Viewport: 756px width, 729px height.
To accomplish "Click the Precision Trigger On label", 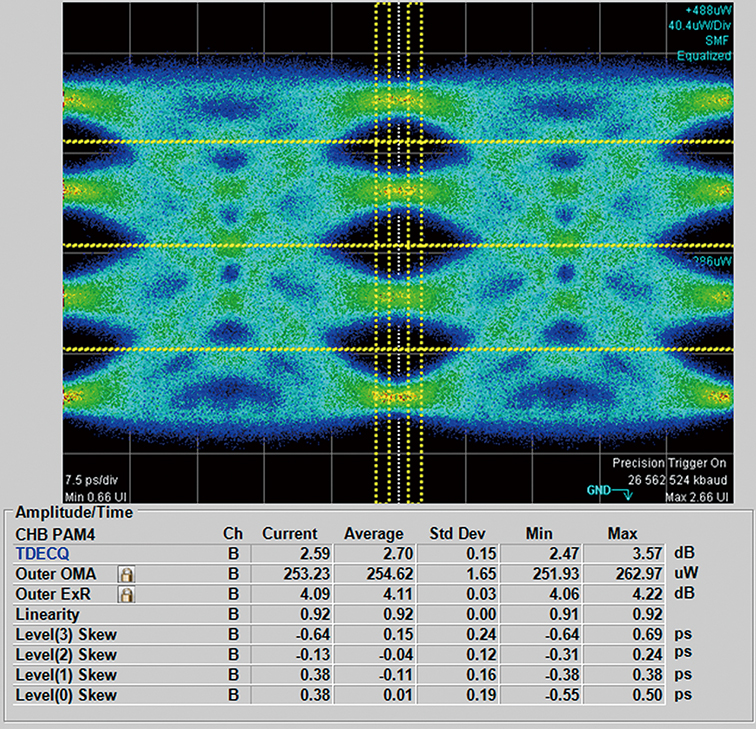I will 669,463.
